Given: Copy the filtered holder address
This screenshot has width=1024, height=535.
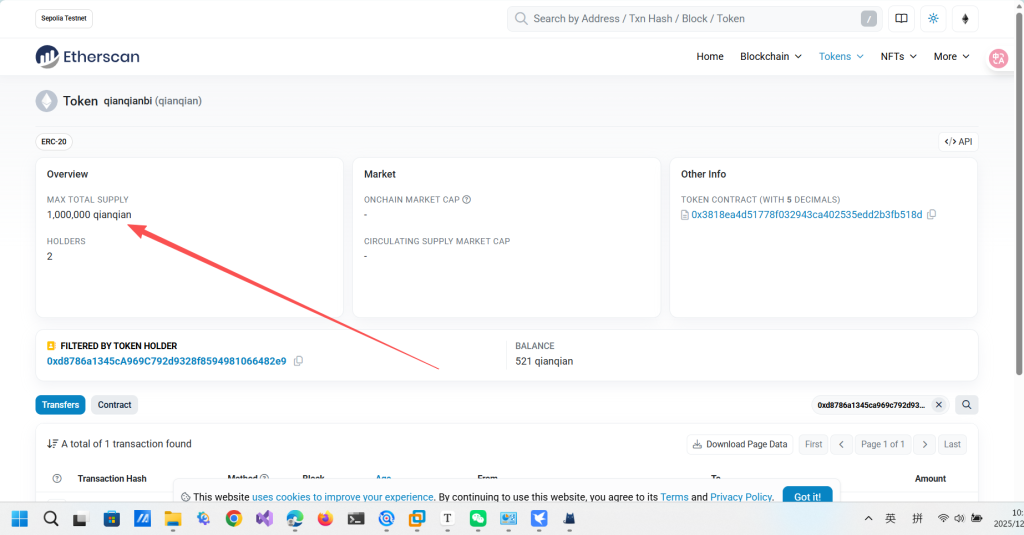Looking at the screenshot, I should (298, 361).
